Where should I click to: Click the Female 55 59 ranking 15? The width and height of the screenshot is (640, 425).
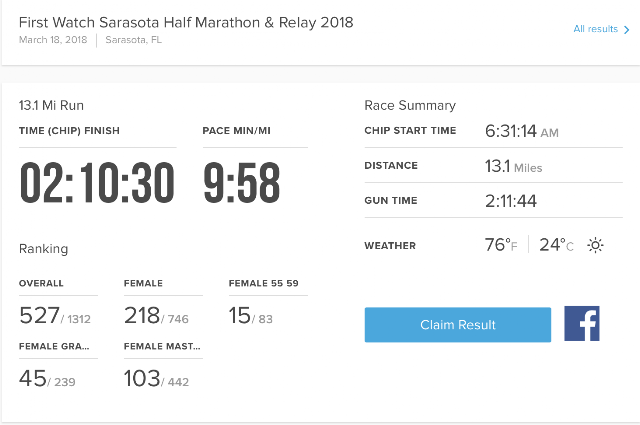[x=239, y=316]
